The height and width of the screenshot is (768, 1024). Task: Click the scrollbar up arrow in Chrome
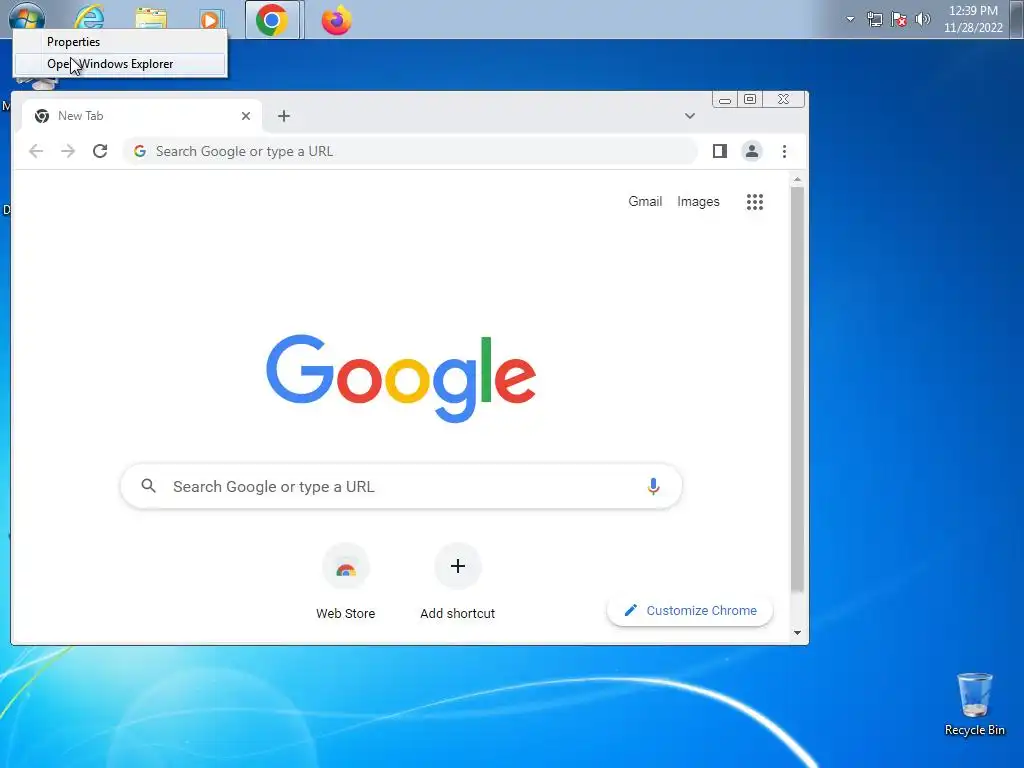click(x=797, y=179)
